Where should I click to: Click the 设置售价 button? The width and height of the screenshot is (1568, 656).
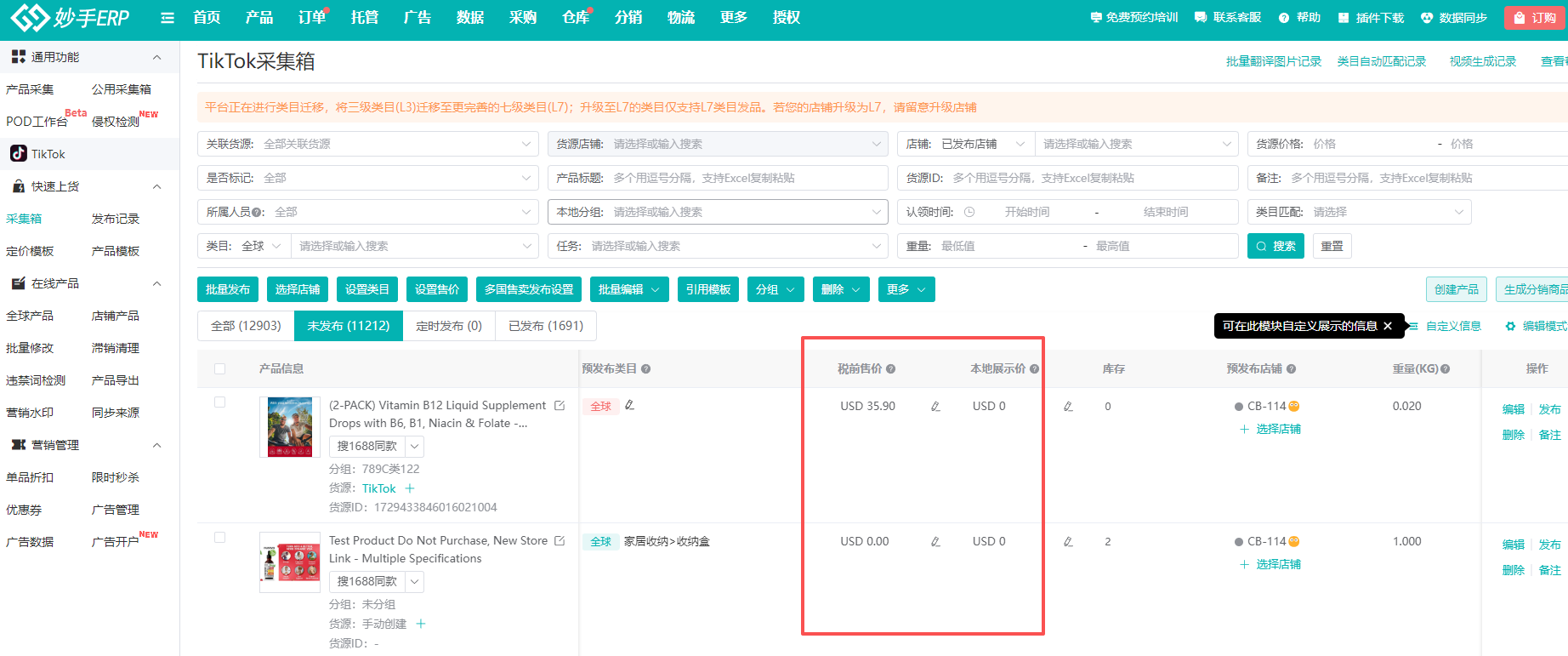pos(437,289)
